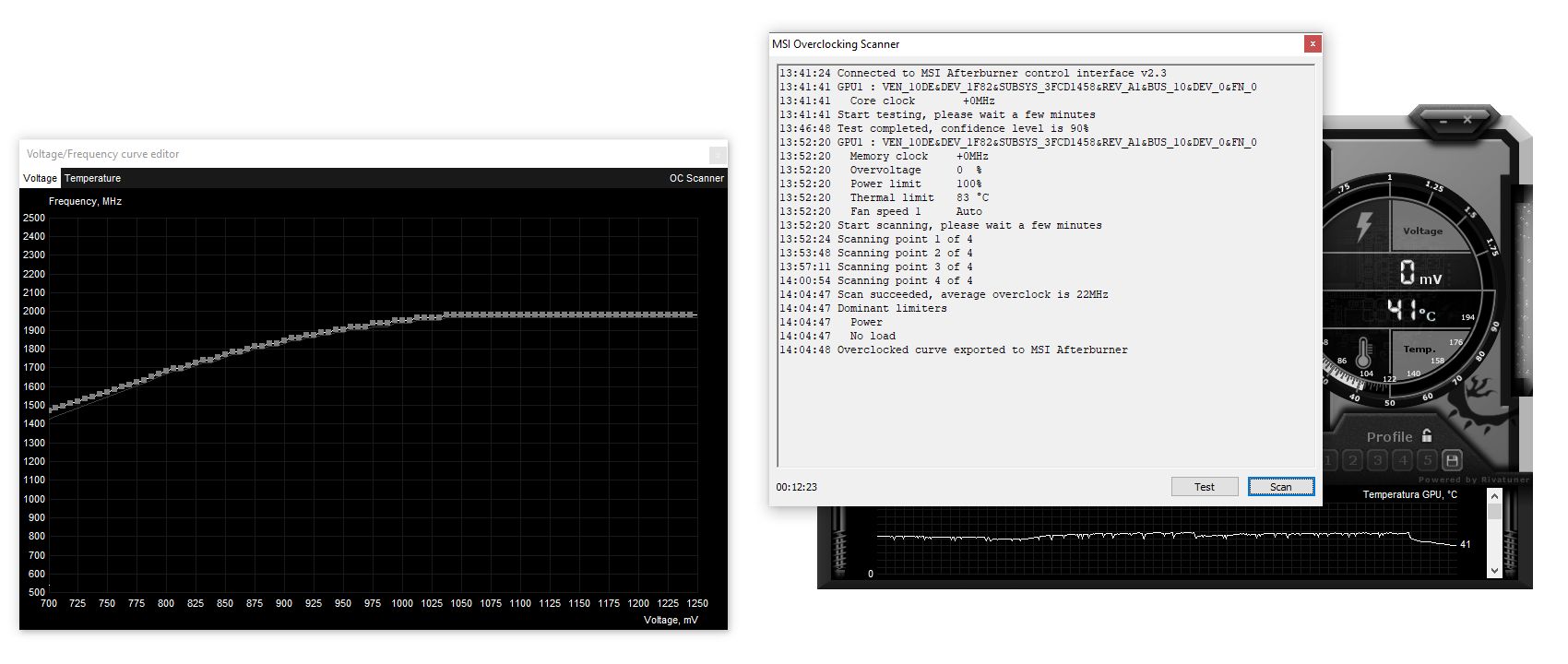1568x664 pixels.
Task: Click the 'Thermal limit 83 °C' log line
Action: point(884,197)
